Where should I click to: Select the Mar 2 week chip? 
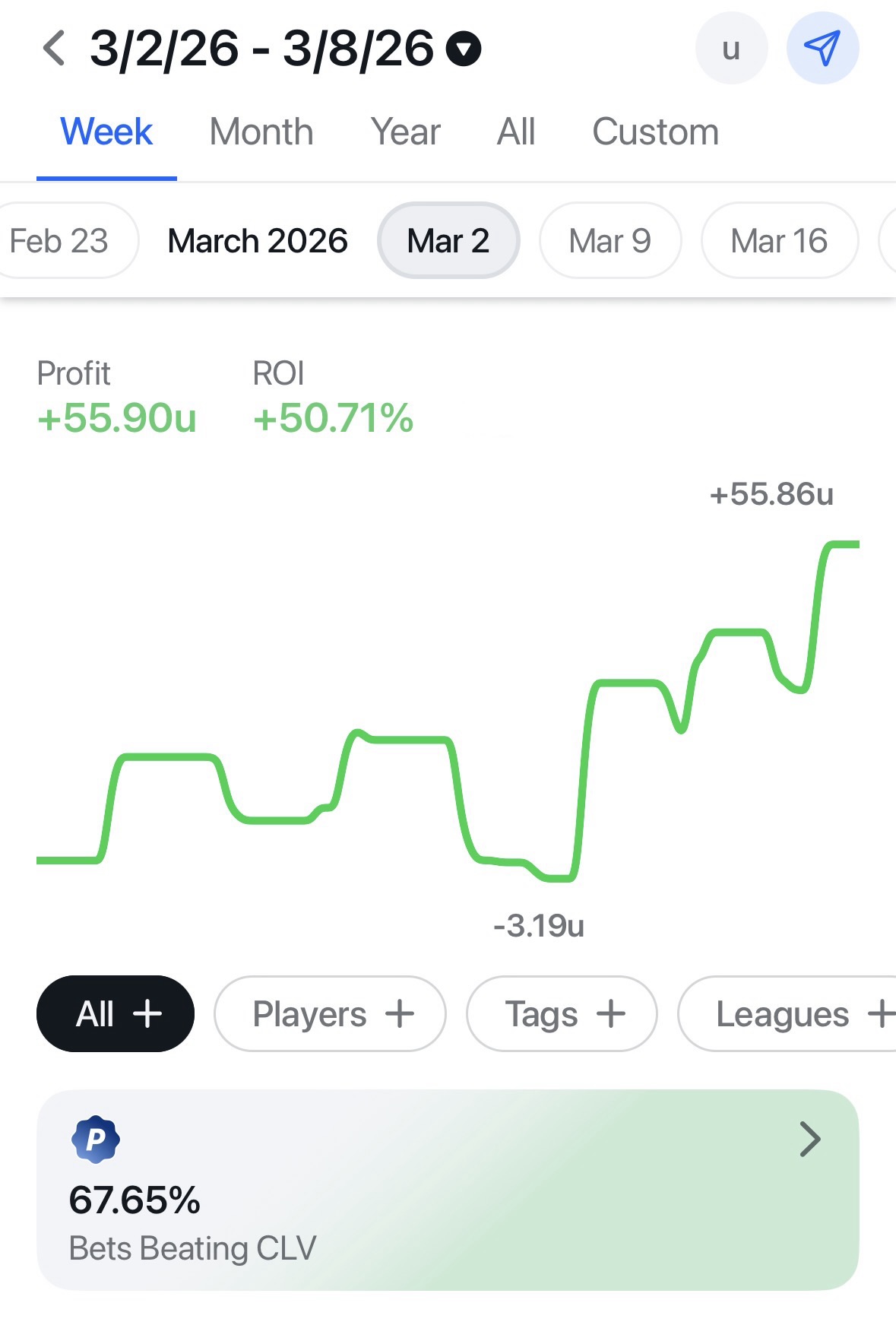[x=448, y=241]
